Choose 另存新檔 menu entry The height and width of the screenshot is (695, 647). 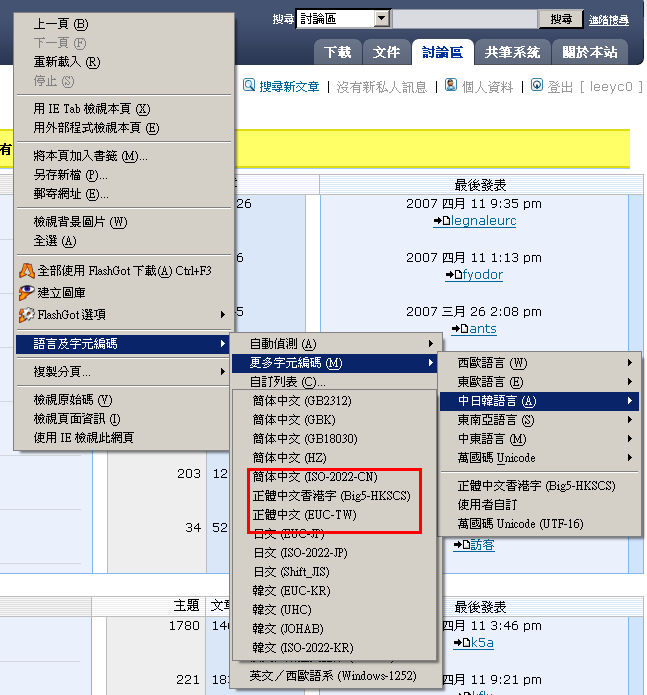click(x=124, y=175)
